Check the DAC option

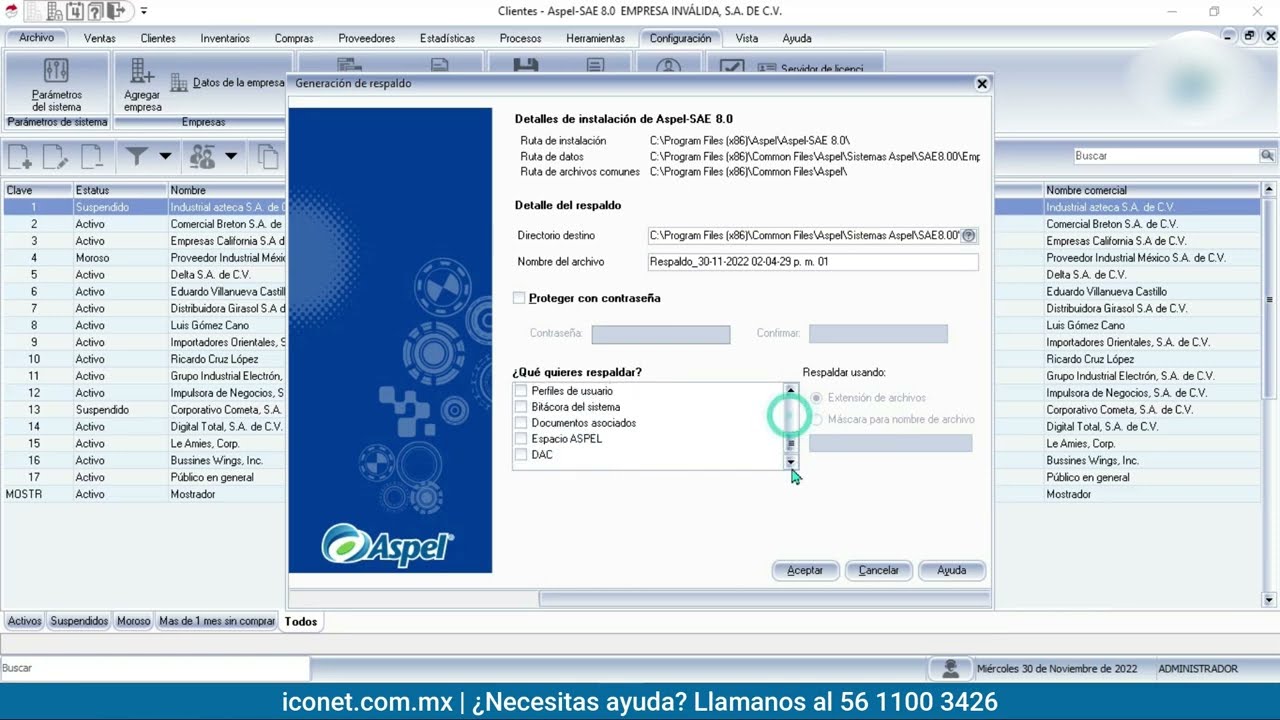click(520, 455)
